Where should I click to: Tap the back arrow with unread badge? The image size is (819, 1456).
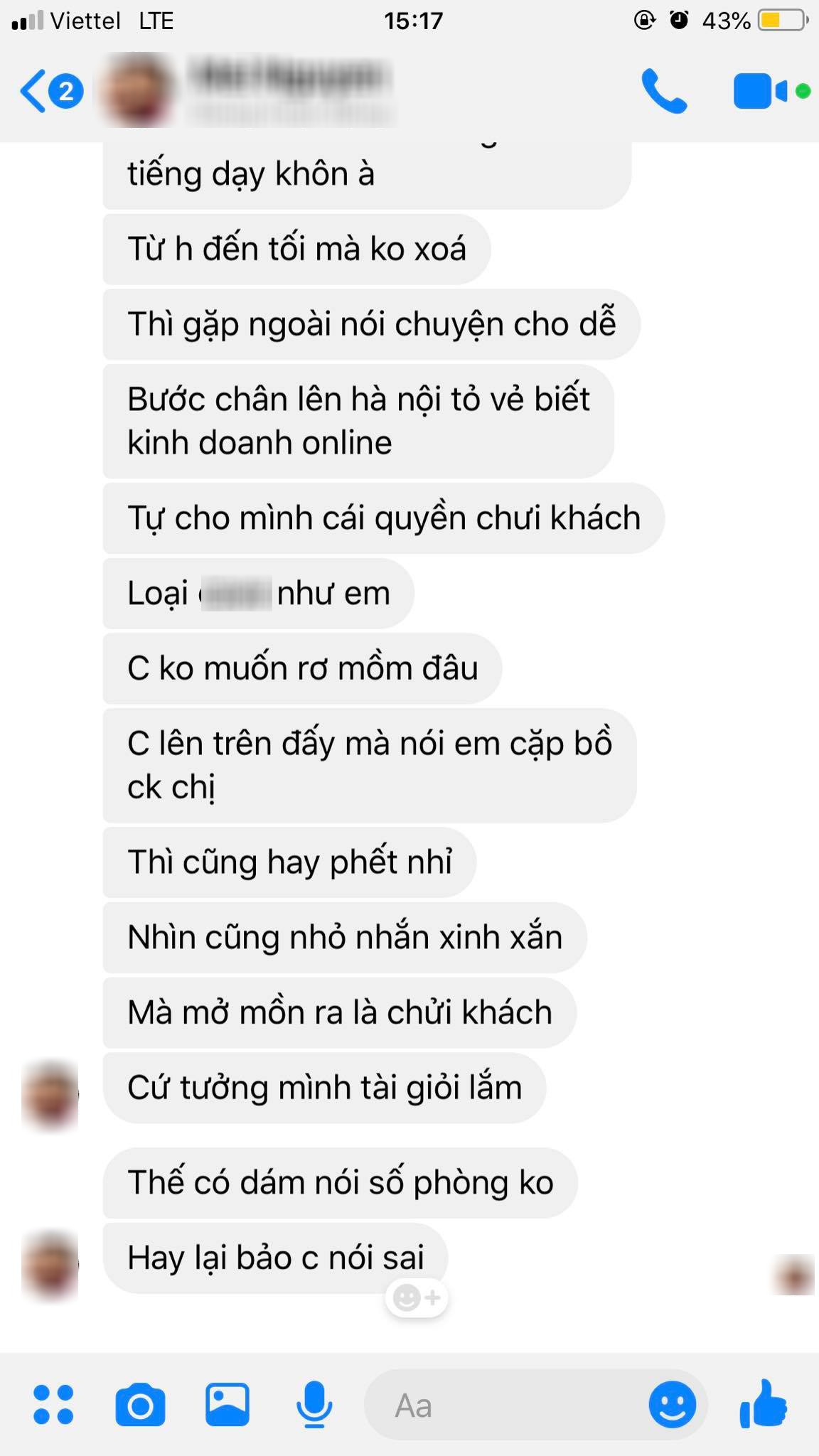51,91
